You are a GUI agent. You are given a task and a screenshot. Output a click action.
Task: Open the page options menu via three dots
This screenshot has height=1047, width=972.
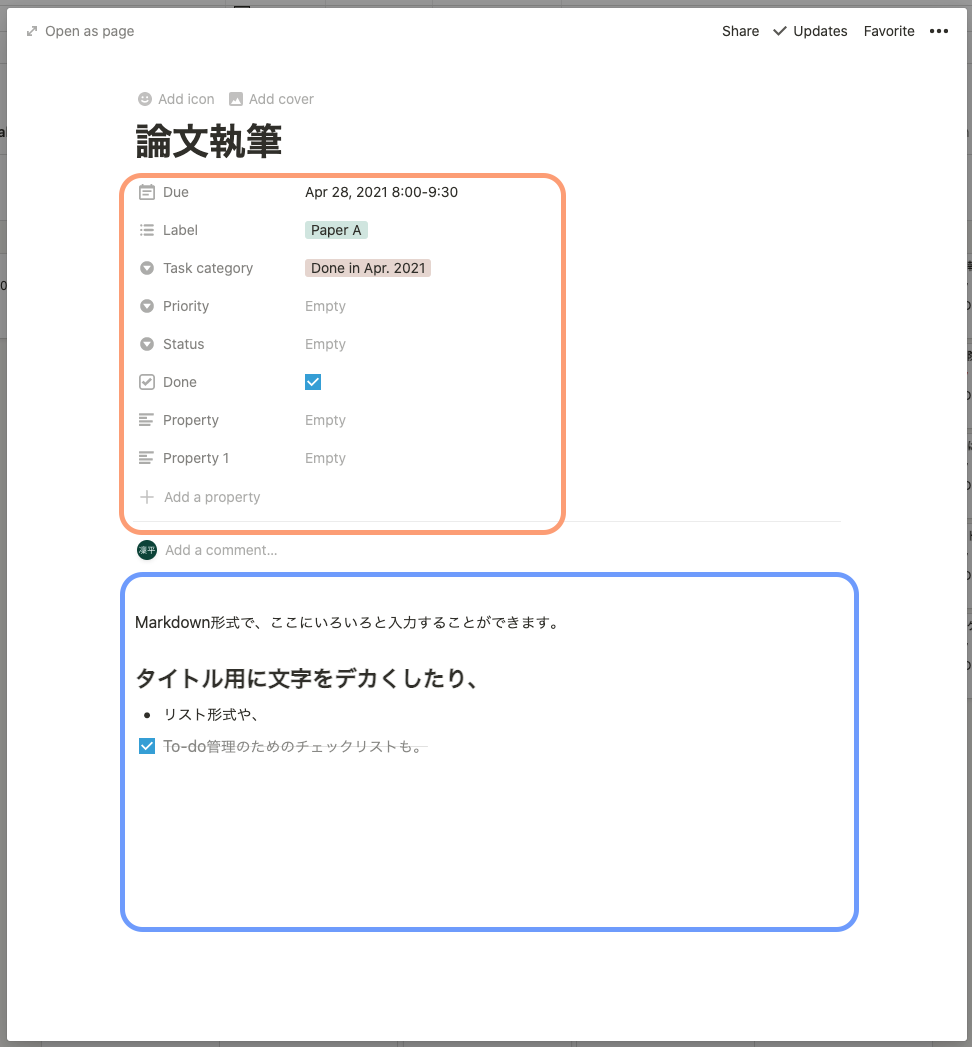coord(939,31)
